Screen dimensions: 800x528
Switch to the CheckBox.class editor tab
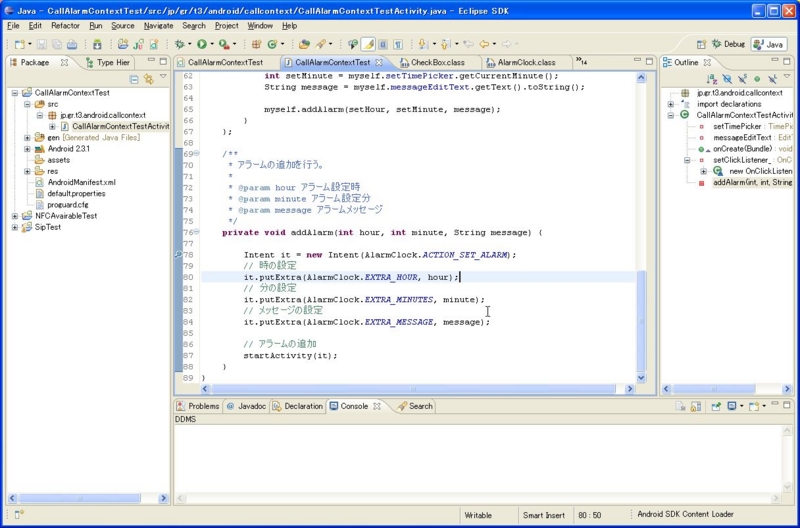pyautogui.click(x=432, y=63)
